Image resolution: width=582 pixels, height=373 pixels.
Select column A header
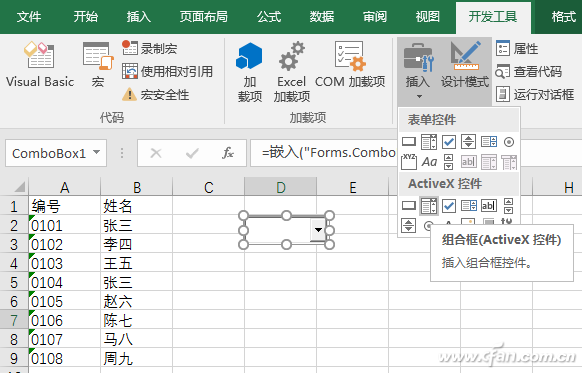[x=65, y=187]
